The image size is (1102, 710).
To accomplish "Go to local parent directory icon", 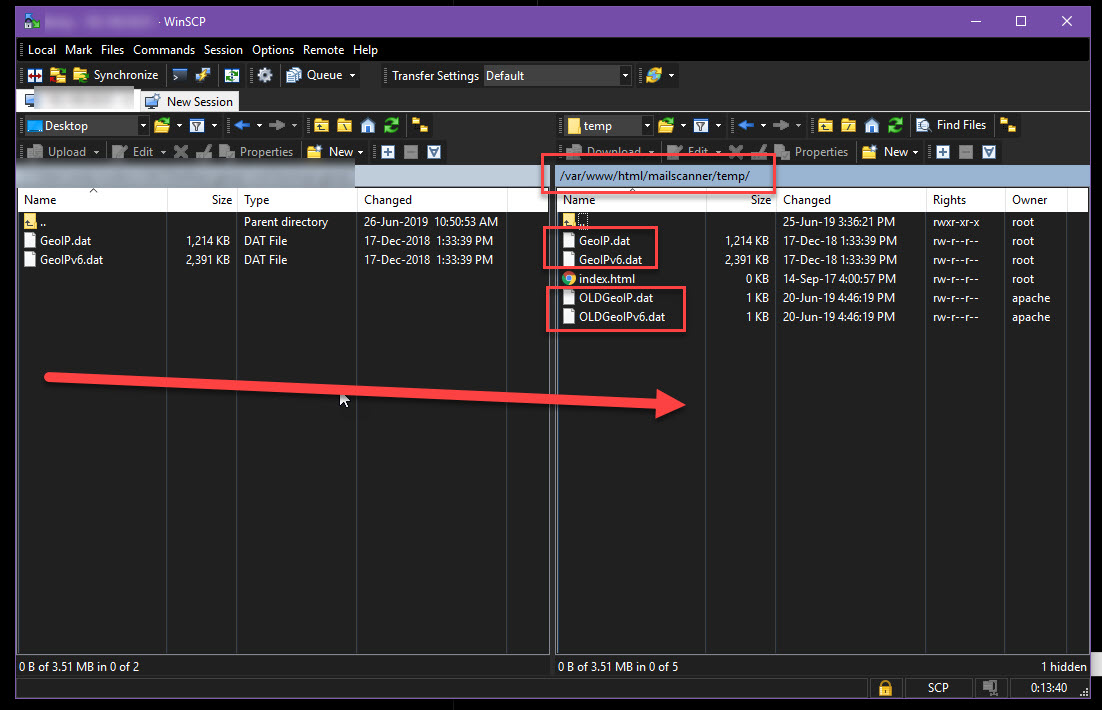I will (x=321, y=126).
